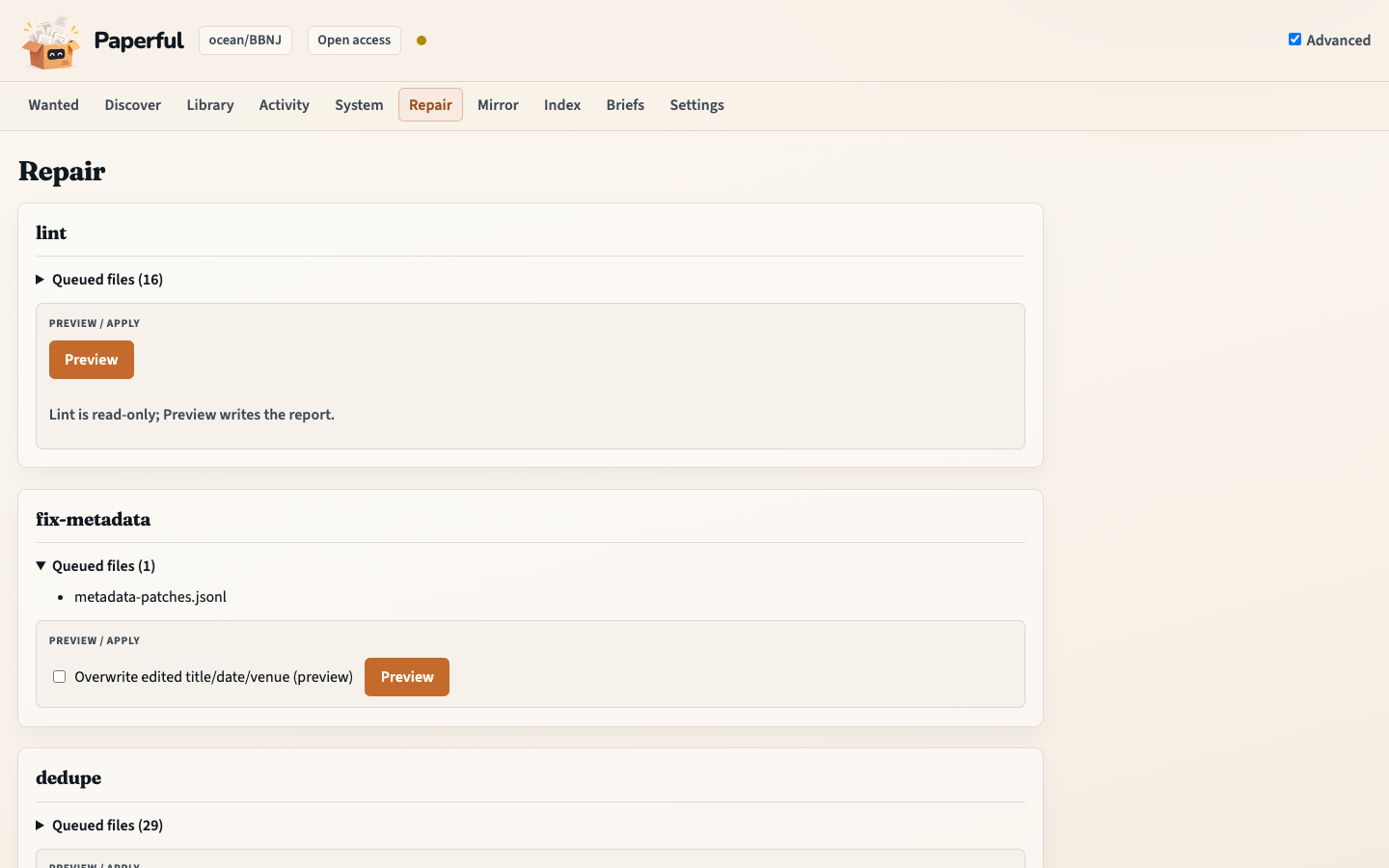Click the fix-metadata section heading
This screenshot has height=868, width=1389.
(x=94, y=520)
